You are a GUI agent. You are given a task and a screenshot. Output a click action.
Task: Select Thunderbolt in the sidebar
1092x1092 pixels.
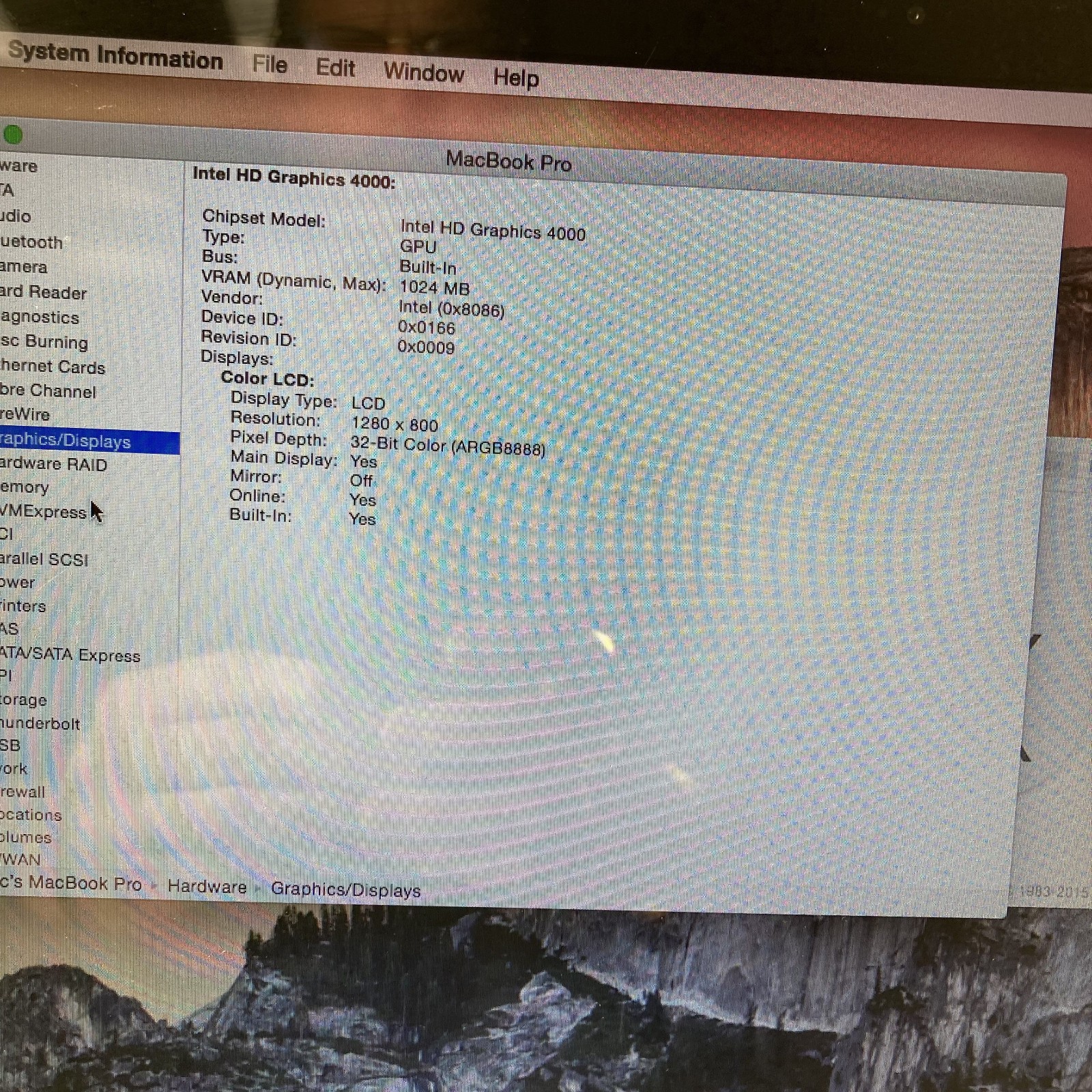pos(40,723)
